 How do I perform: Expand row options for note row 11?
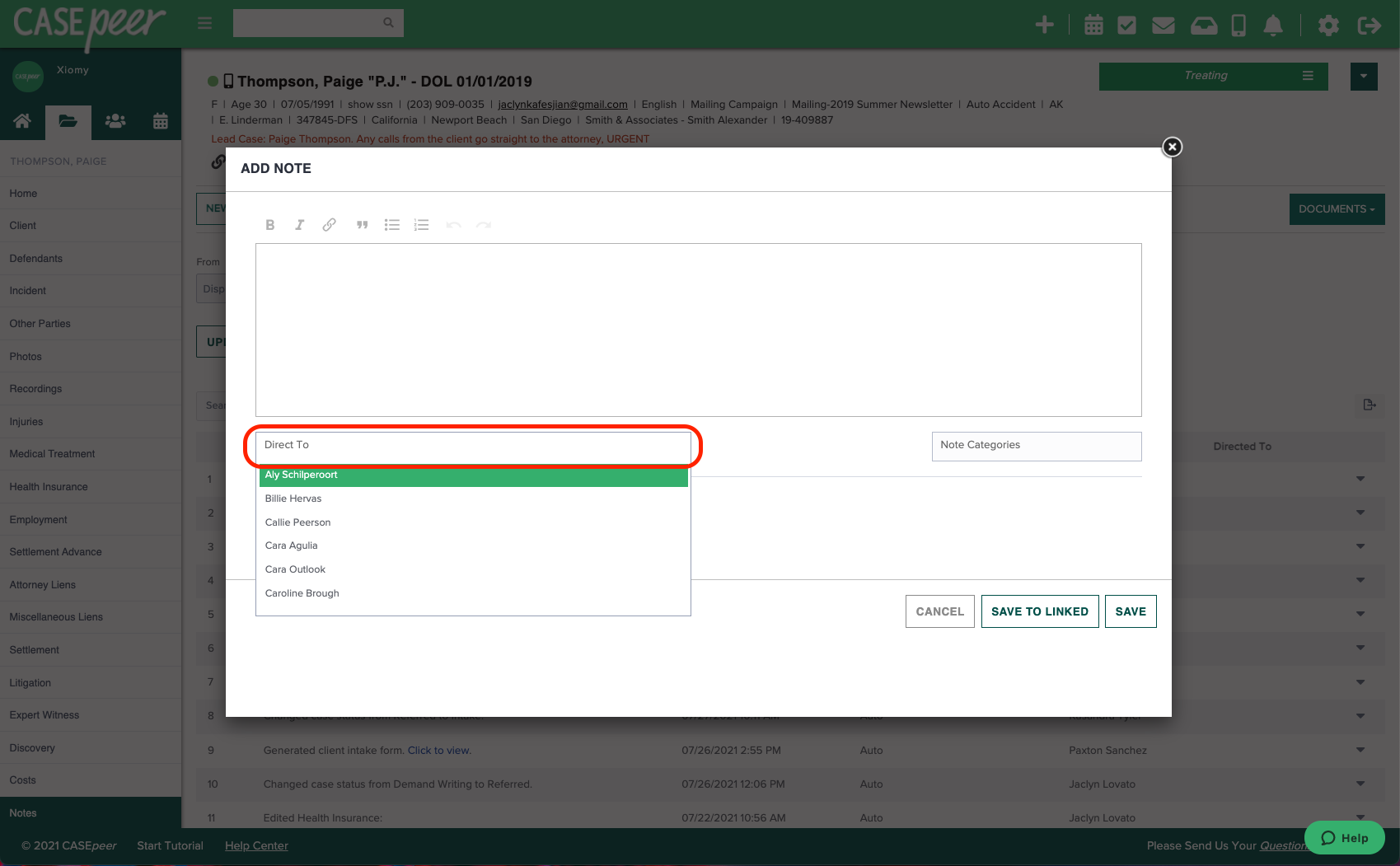click(1360, 817)
